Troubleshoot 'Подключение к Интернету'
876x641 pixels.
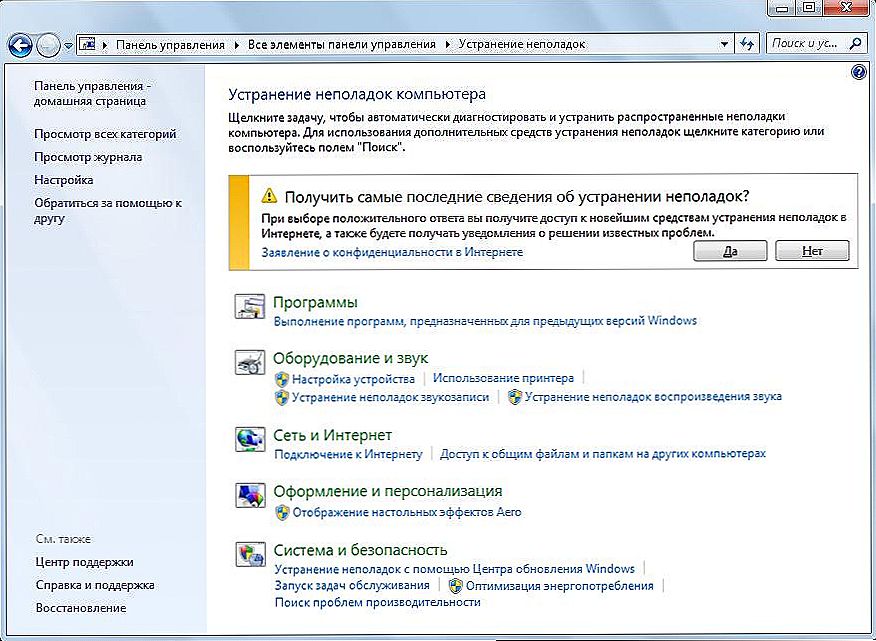tap(348, 454)
